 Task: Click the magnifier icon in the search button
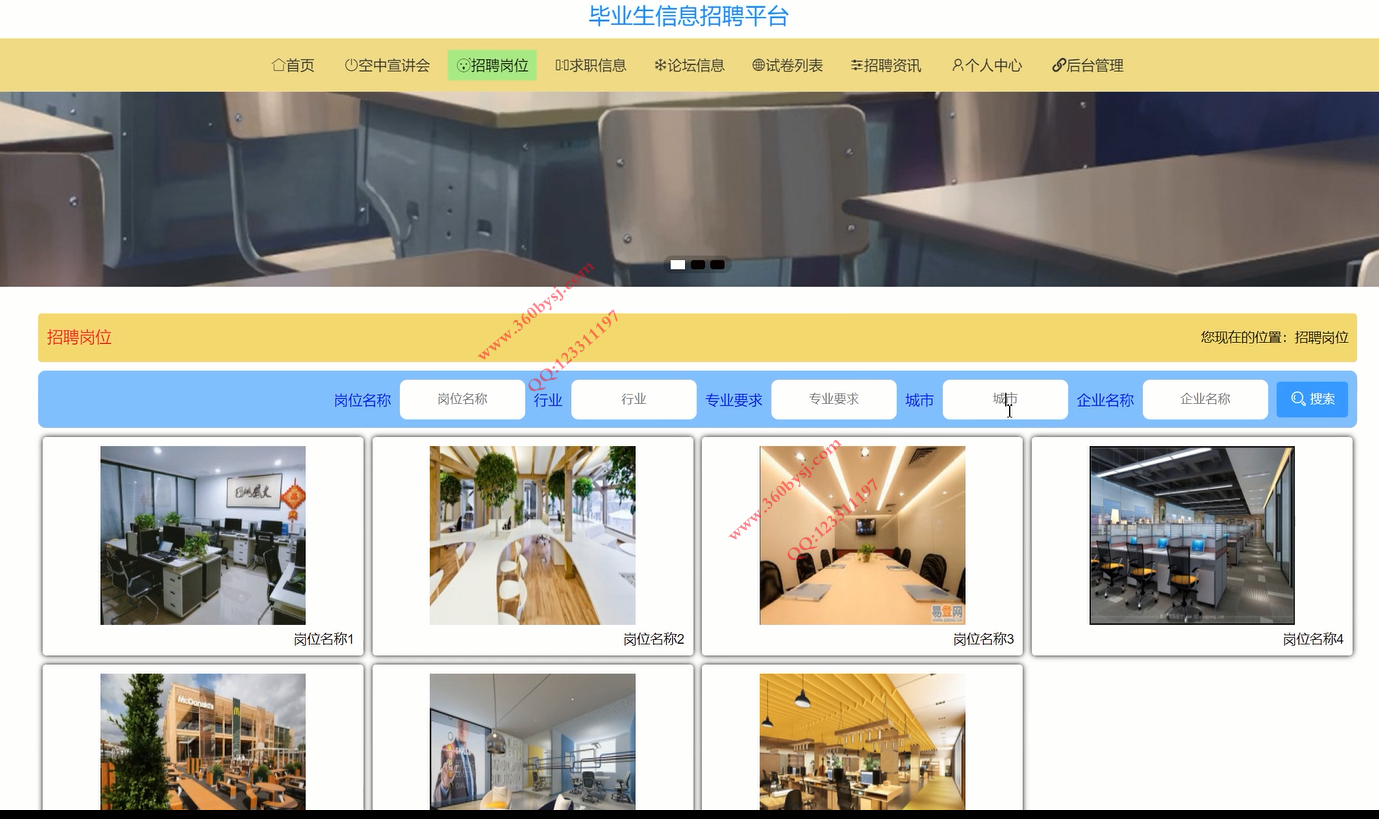tap(1298, 399)
